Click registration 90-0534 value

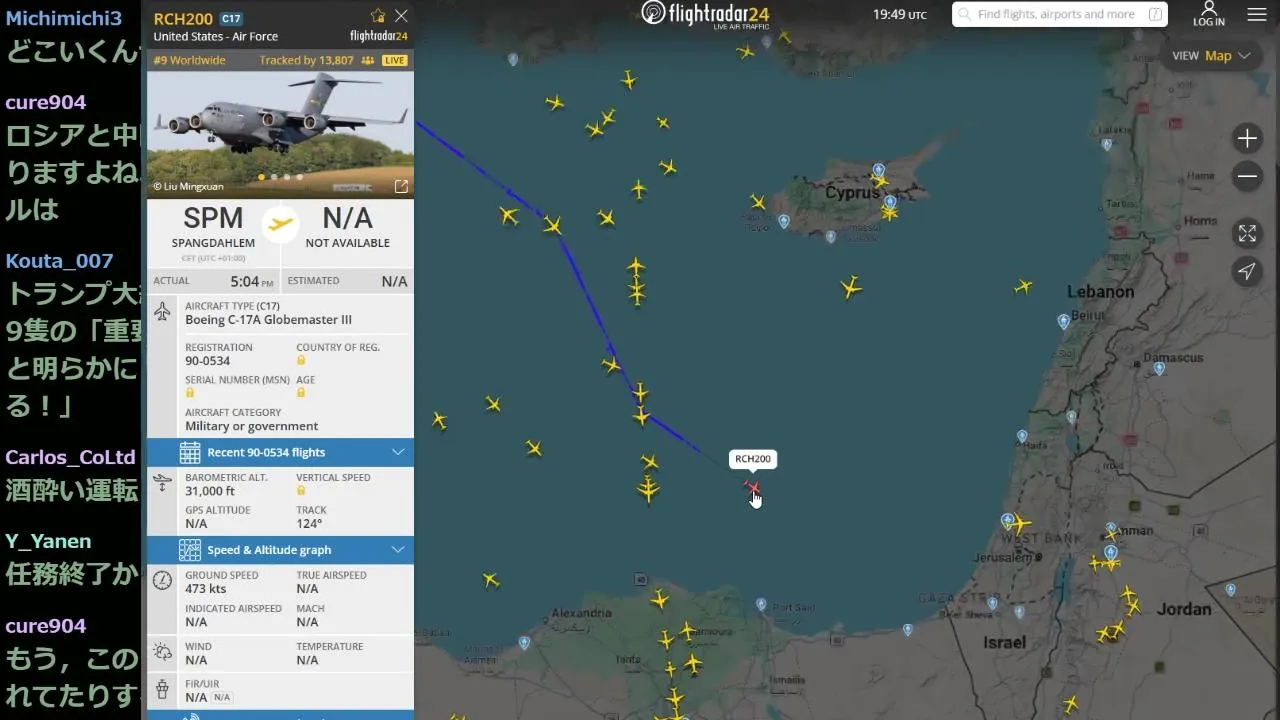pyautogui.click(x=207, y=360)
